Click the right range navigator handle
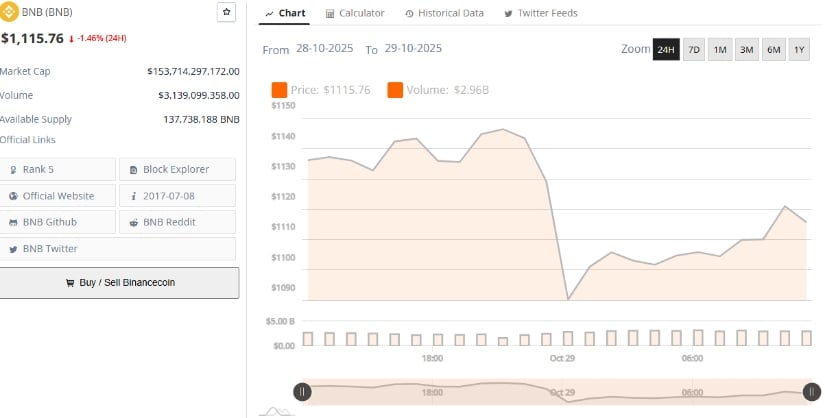Screen dimensions: 825x418 (x=812, y=392)
